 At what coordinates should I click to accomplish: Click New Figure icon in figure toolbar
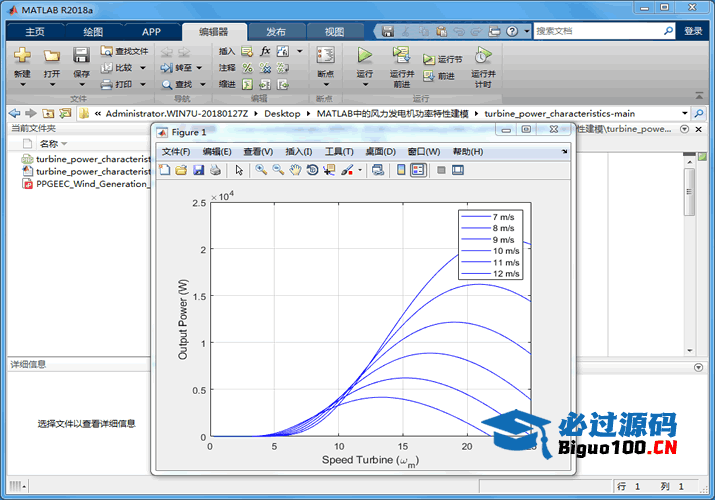[165, 170]
